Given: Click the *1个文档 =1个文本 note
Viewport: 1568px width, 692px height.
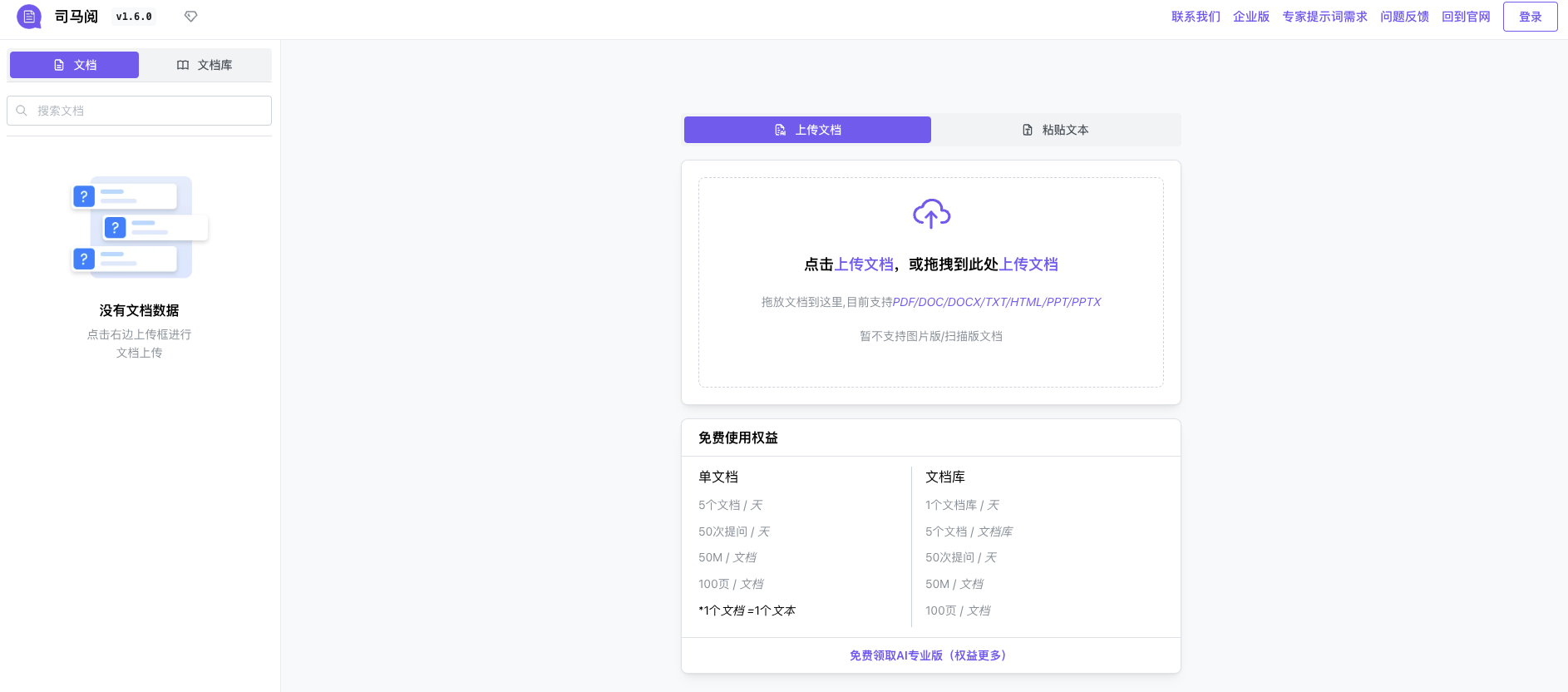Looking at the screenshot, I should (747, 610).
